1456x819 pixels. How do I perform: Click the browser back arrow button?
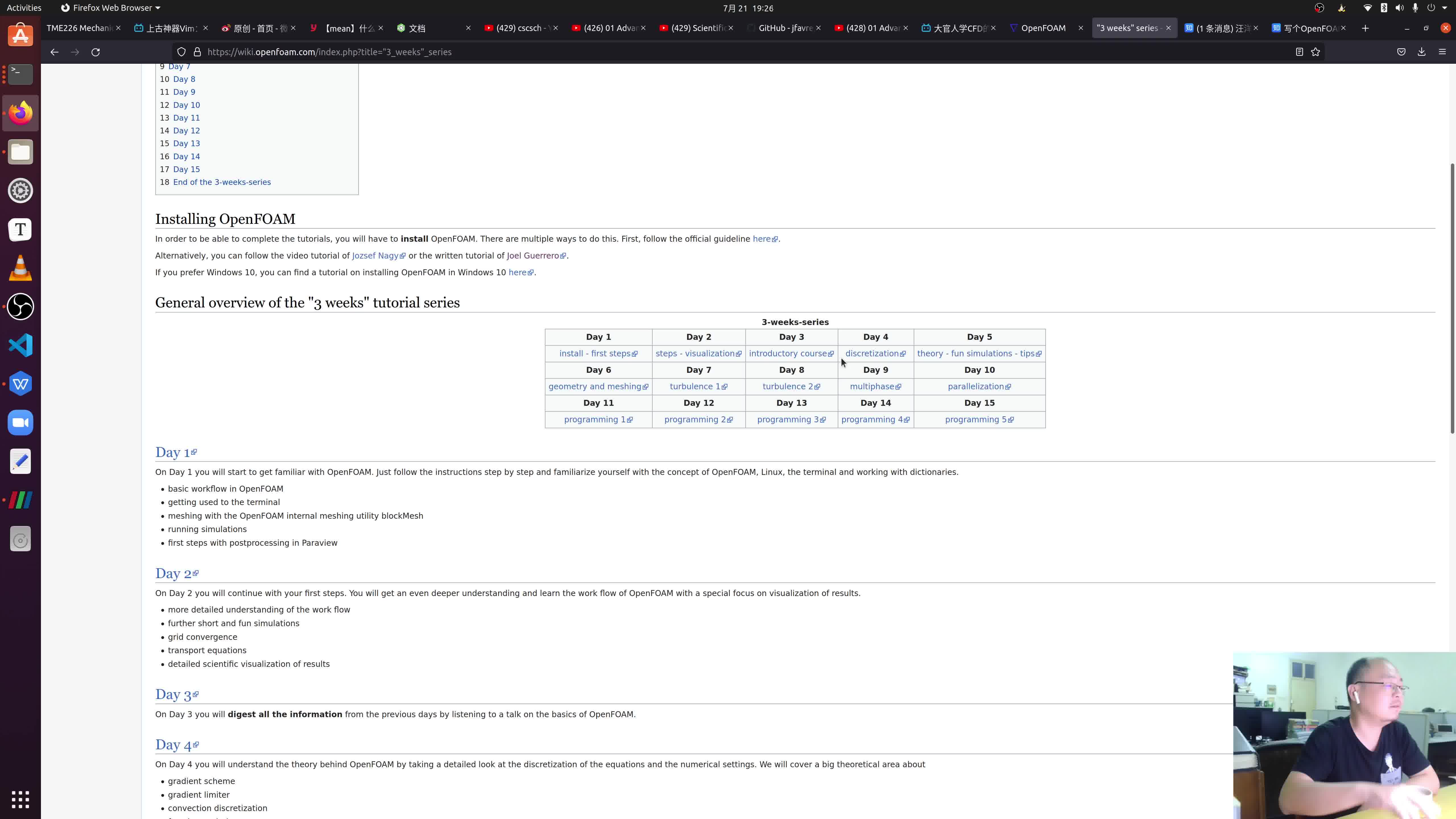(54, 52)
